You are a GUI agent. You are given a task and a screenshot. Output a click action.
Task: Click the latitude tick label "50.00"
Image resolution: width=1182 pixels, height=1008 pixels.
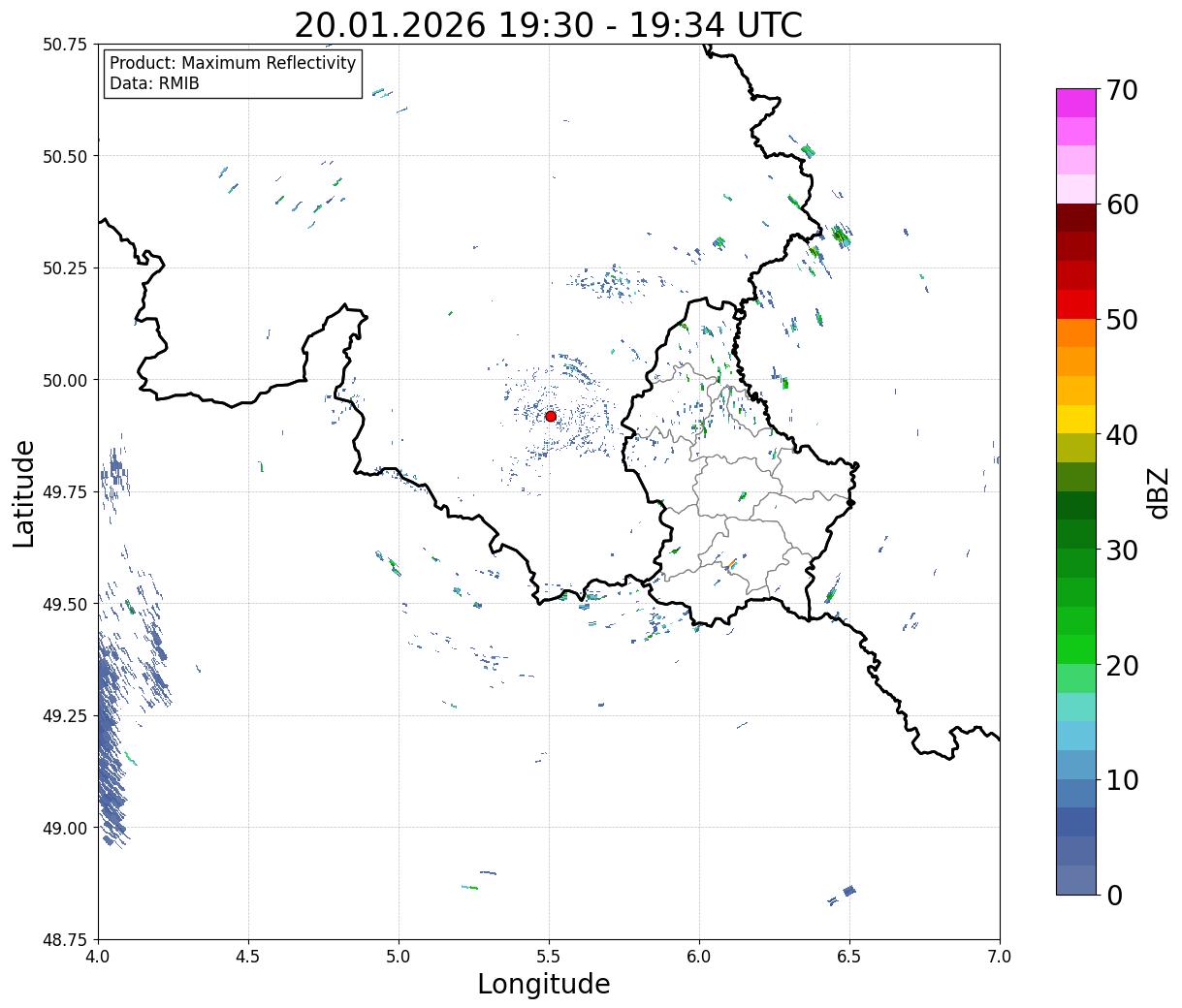[x=65, y=380]
